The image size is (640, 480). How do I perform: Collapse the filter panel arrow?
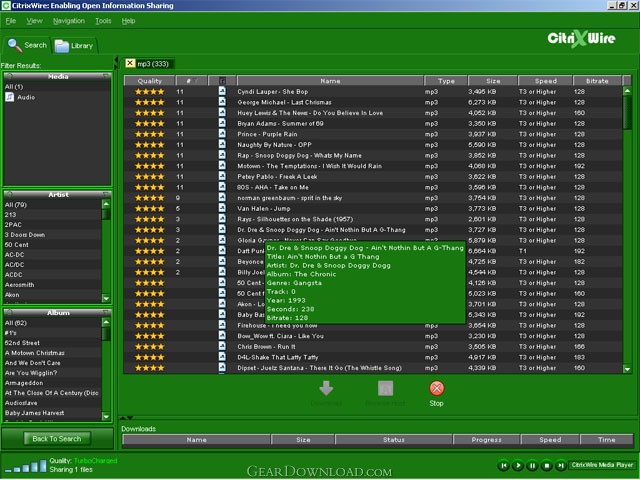click(x=116, y=62)
